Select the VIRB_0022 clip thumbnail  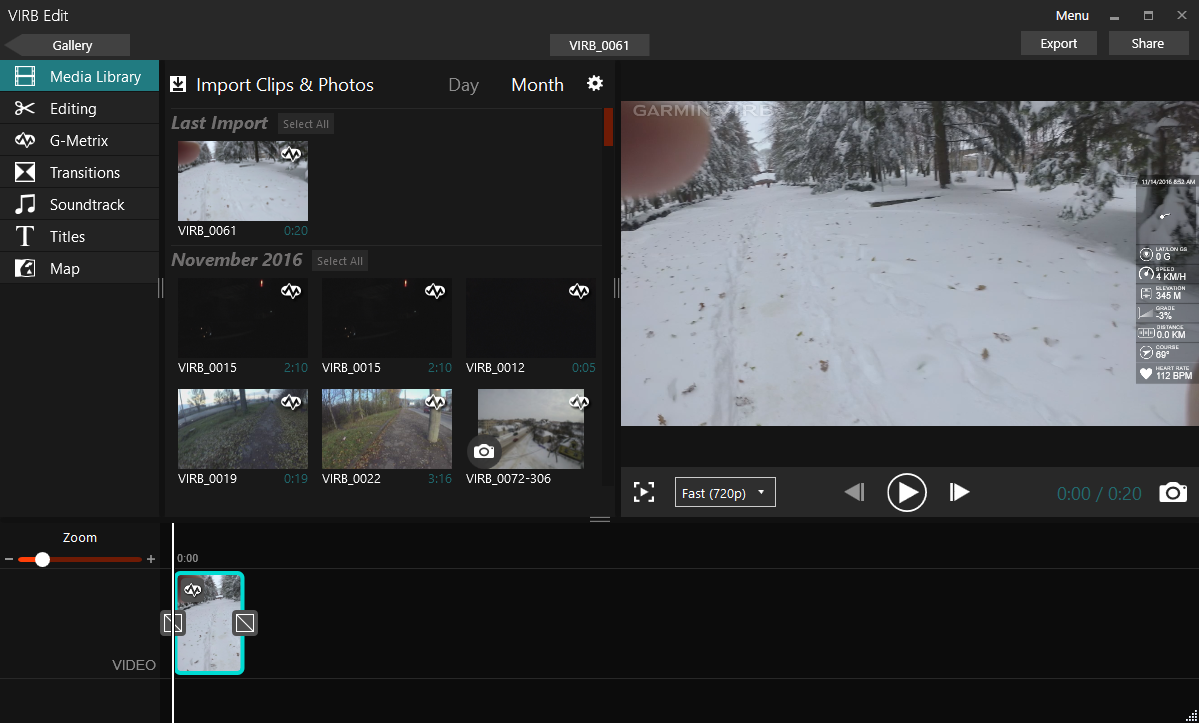[x=386, y=429]
